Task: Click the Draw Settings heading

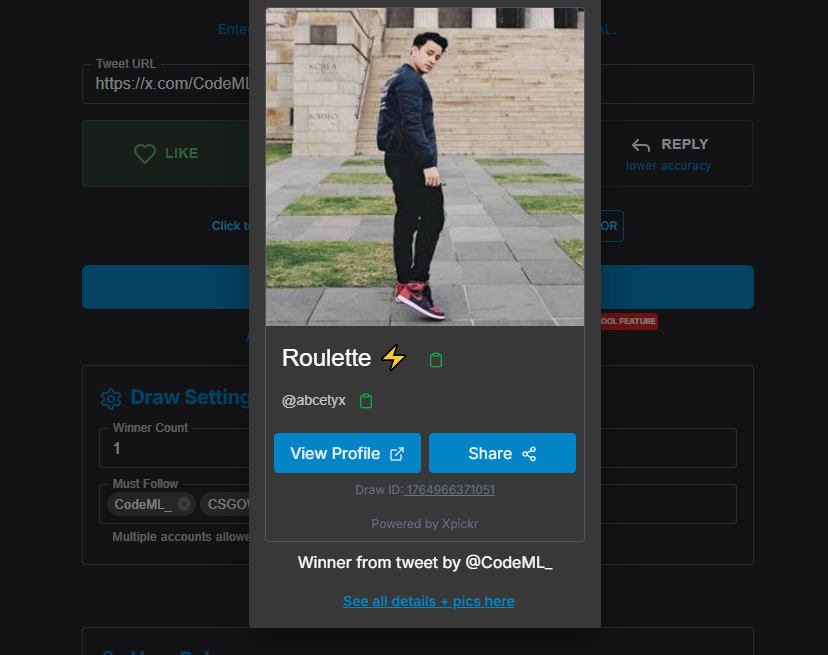Action: pos(191,397)
